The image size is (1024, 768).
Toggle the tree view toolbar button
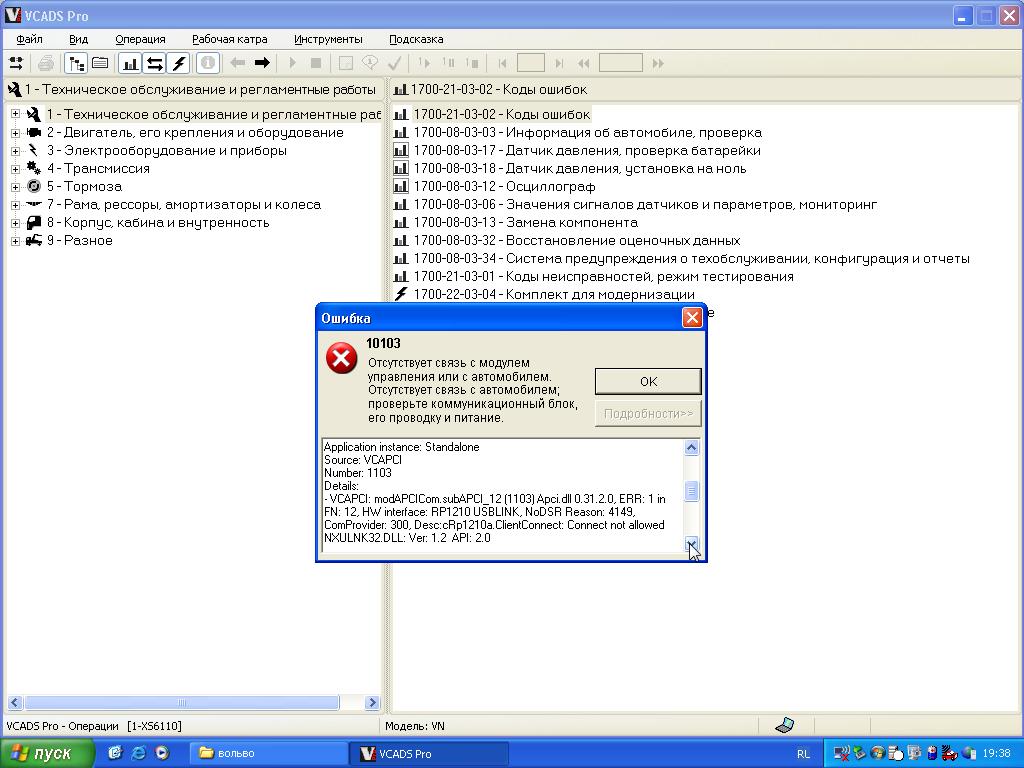[x=76, y=63]
